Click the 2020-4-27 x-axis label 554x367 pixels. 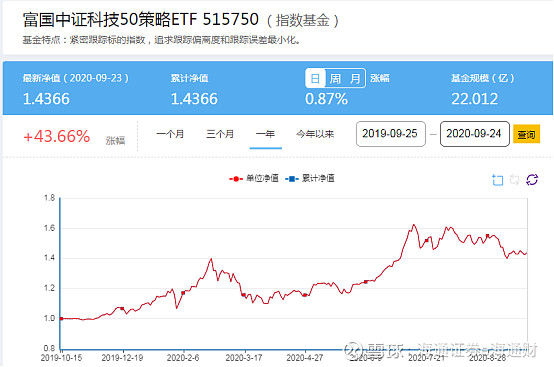305,358
